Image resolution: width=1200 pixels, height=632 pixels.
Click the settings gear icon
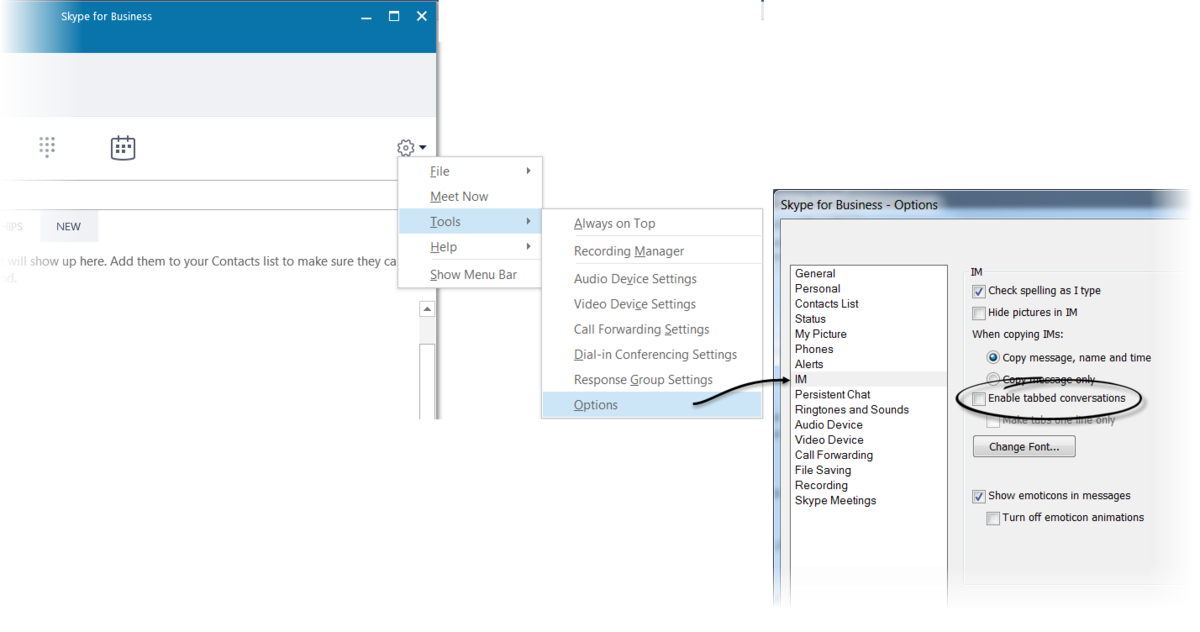[405, 148]
